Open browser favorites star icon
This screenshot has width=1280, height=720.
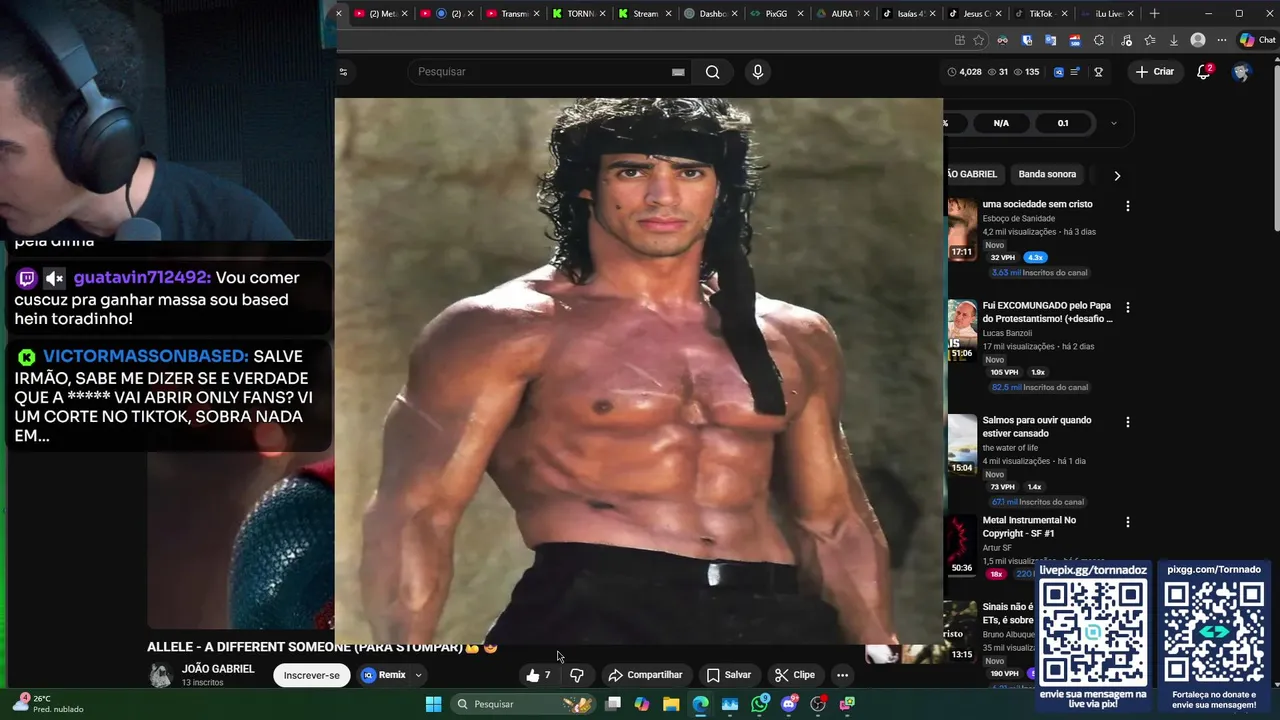click(x=979, y=40)
